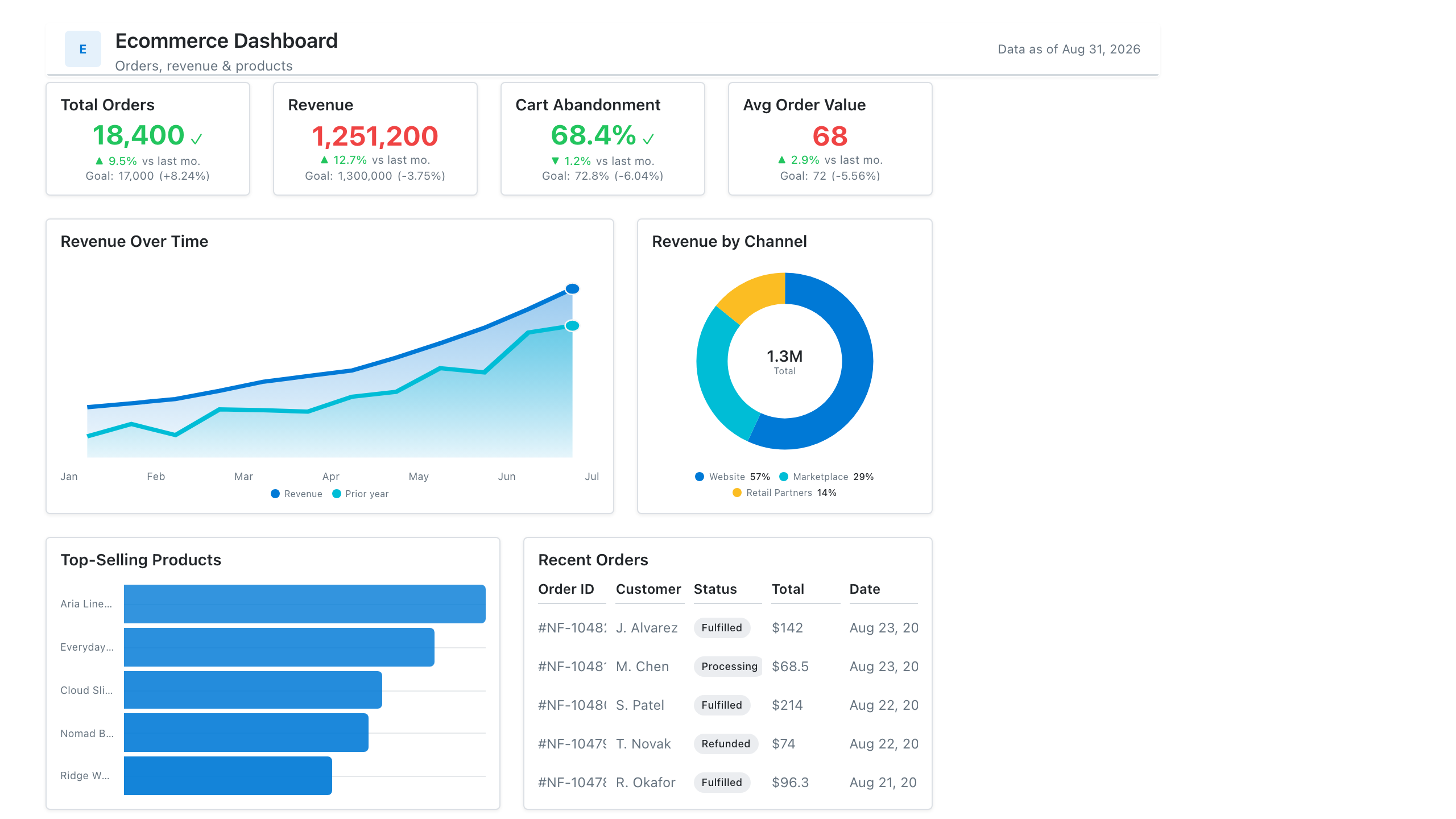Click the Processing badge for M. Chen

729,667
